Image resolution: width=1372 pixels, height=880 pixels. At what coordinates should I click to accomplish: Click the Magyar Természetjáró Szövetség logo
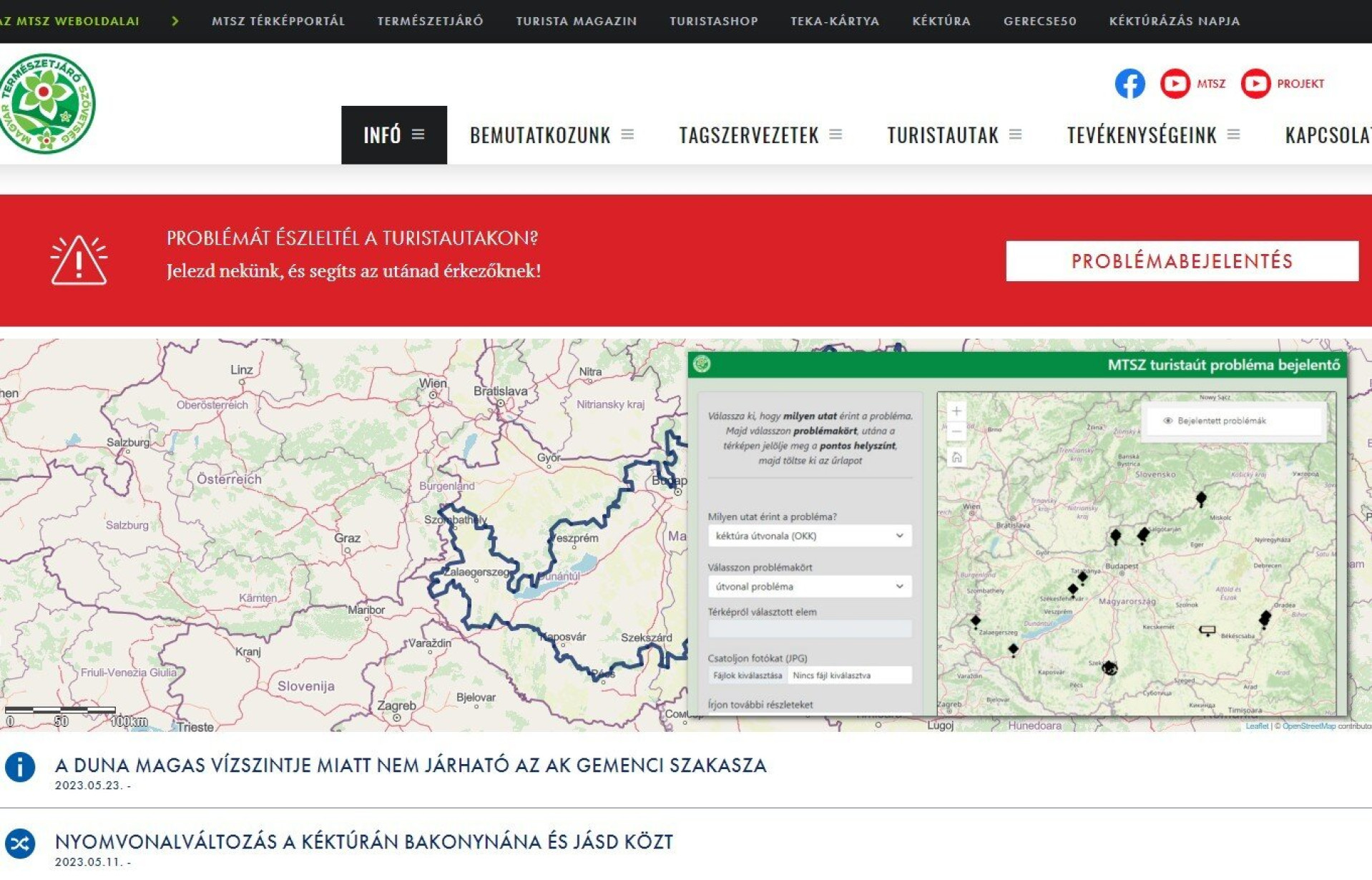click(46, 103)
